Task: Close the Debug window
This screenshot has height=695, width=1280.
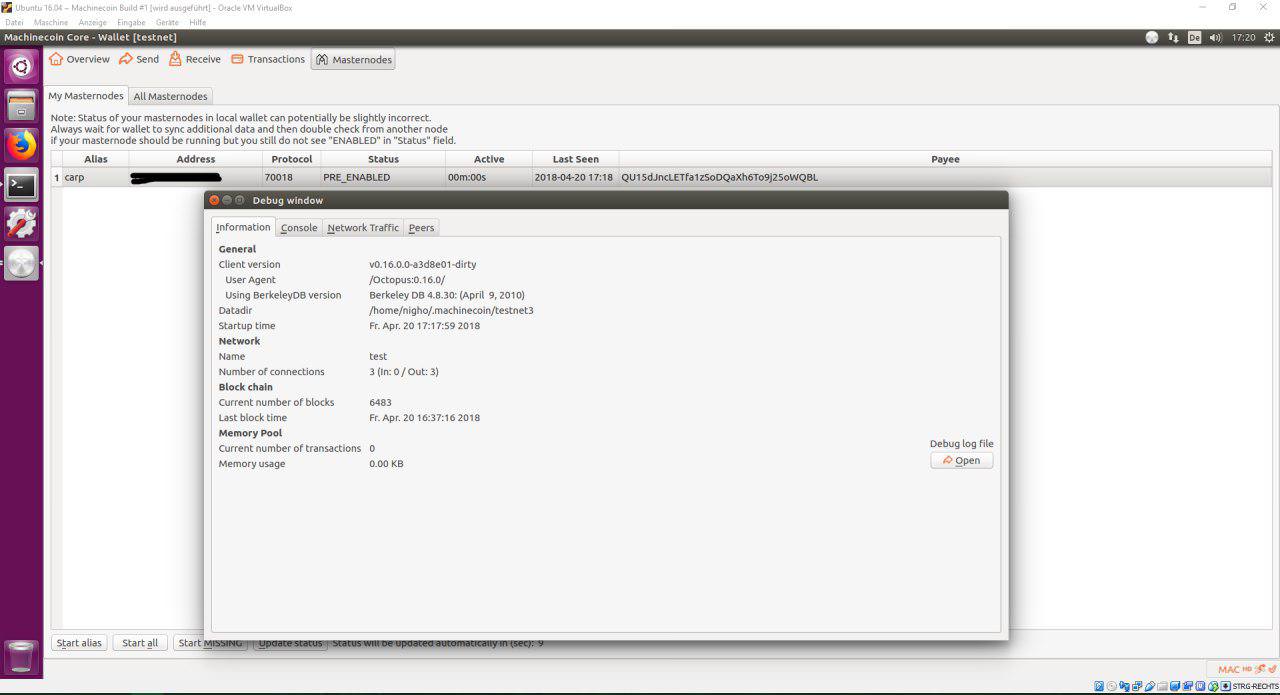Action: pyautogui.click(x=214, y=200)
